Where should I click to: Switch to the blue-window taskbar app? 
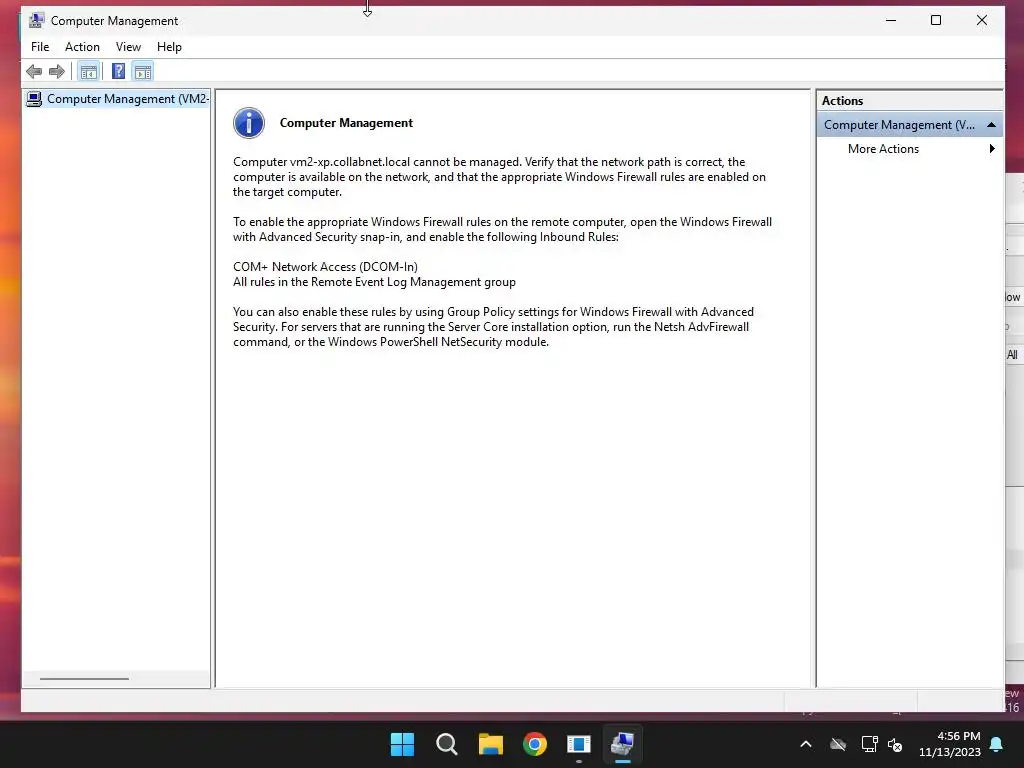point(579,744)
